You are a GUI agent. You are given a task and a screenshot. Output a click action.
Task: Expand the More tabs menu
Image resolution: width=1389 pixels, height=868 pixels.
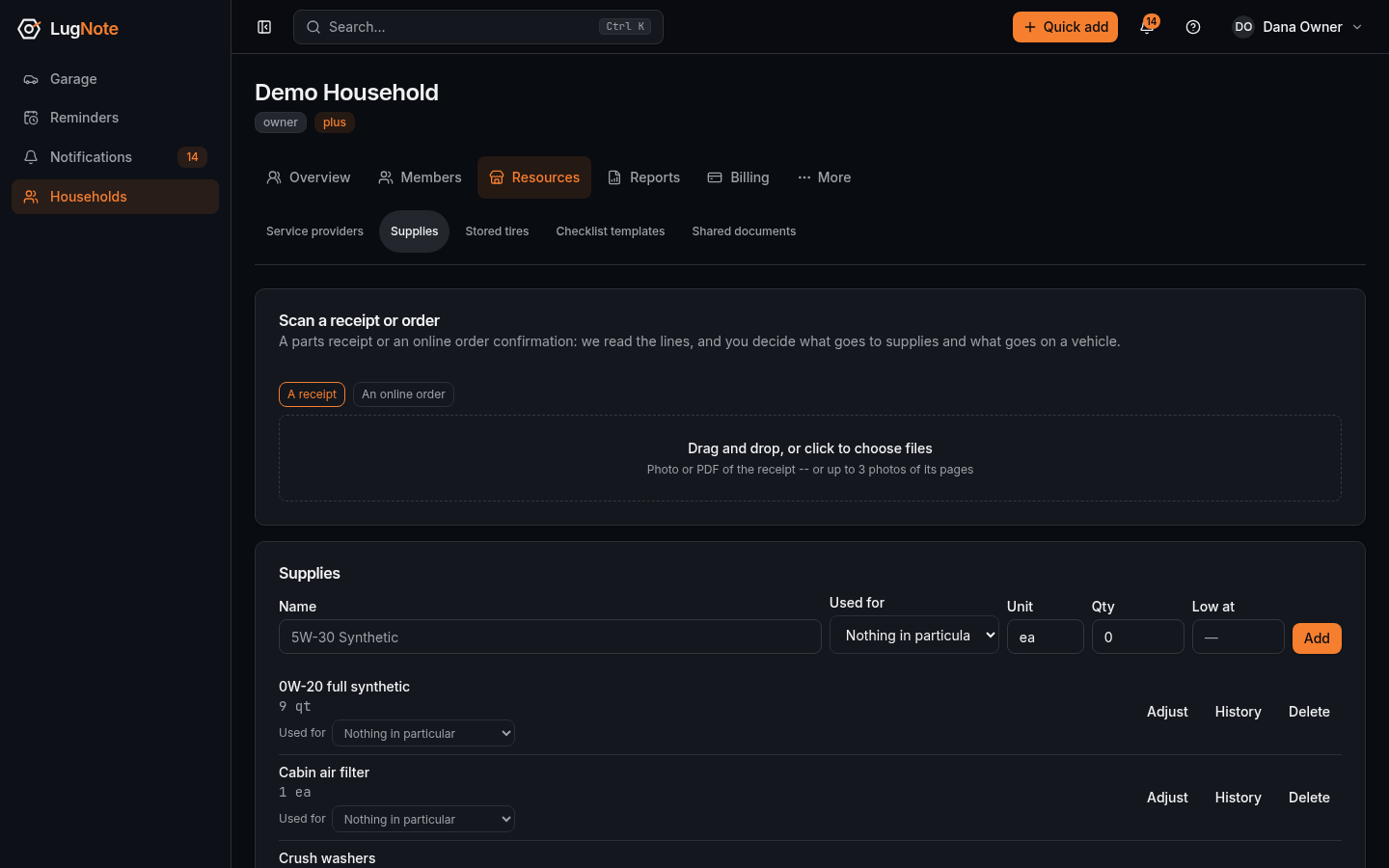pyautogui.click(x=824, y=177)
